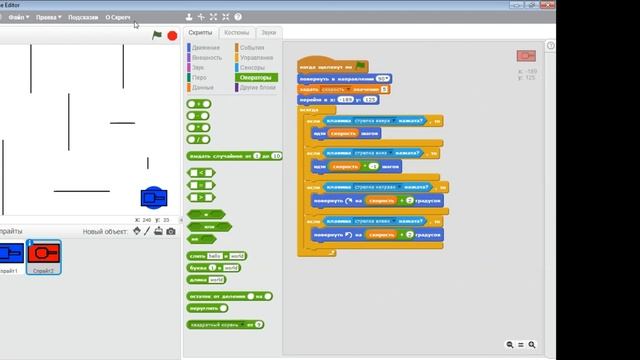Screen dimensions: 640x360
Task: Switch to the Костюмы tab
Action: 237,32
